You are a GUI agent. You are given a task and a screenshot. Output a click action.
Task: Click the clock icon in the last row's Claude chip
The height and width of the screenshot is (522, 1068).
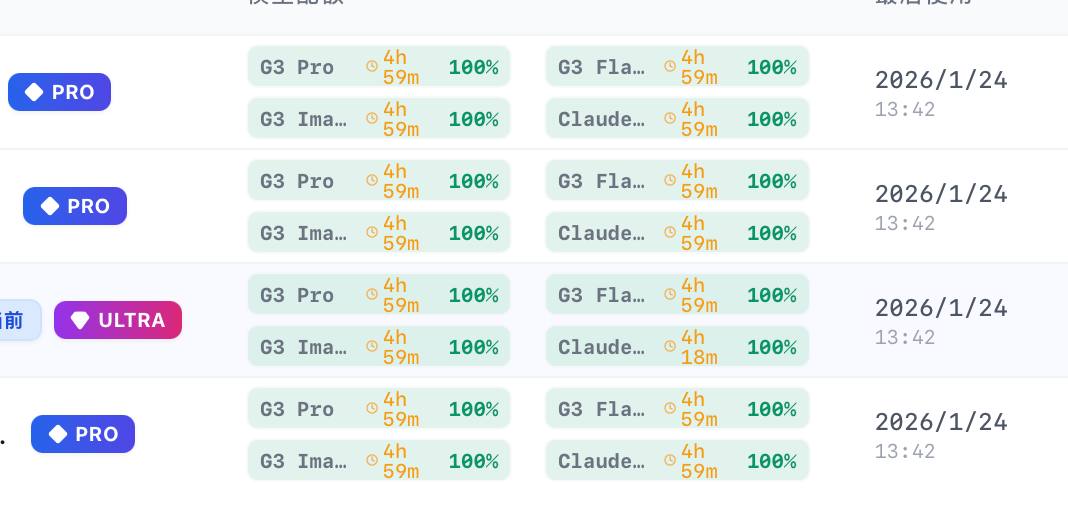click(x=670, y=460)
